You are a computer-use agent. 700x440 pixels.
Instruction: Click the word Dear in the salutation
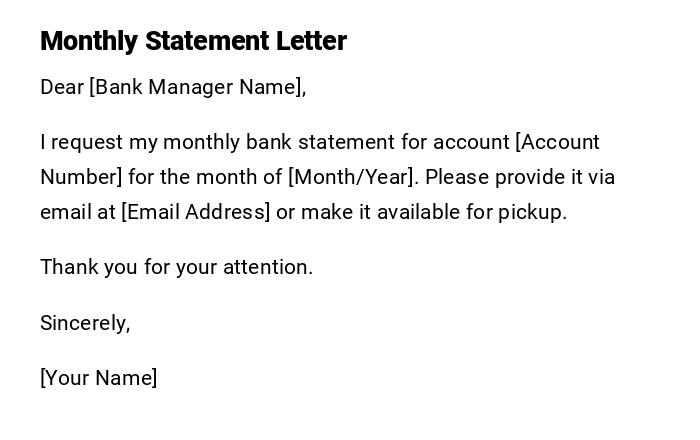(x=62, y=87)
